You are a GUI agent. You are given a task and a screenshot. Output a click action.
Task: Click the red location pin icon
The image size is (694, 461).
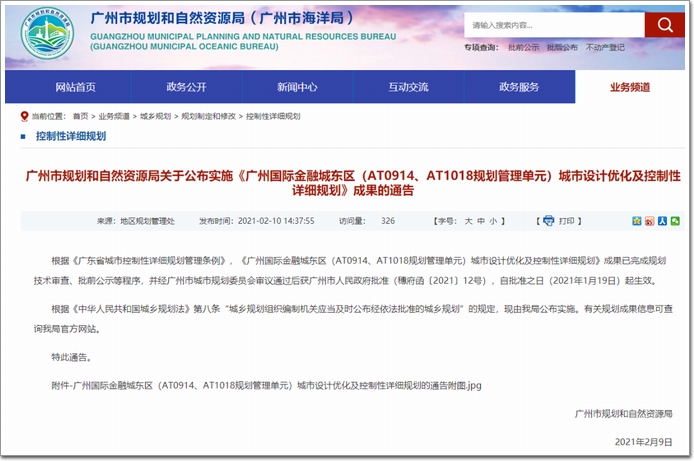click(24, 116)
